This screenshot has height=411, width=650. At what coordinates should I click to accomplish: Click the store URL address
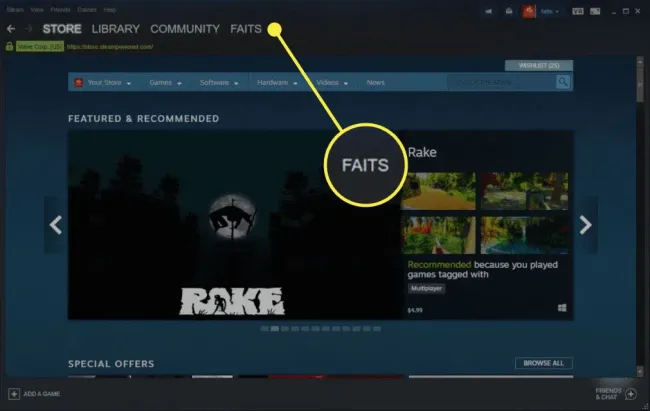click(x=110, y=47)
